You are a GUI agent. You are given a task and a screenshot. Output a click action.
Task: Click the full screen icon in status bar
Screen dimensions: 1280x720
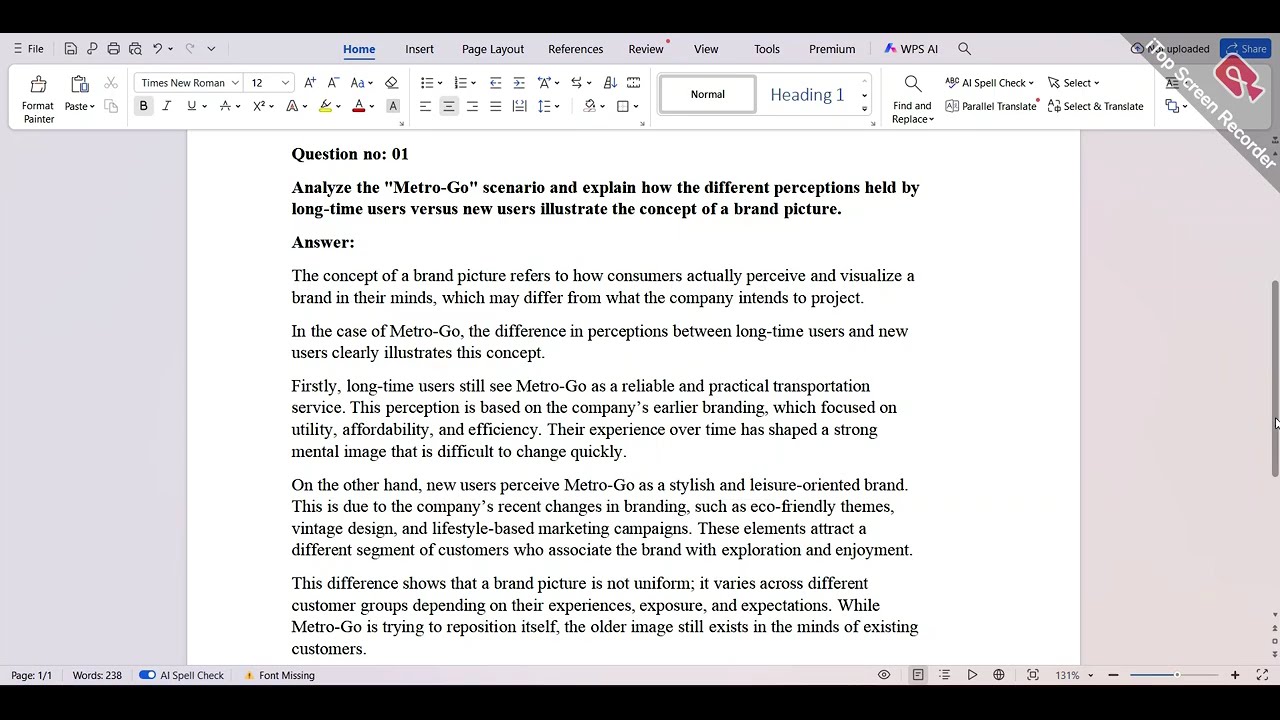tap(1262, 675)
